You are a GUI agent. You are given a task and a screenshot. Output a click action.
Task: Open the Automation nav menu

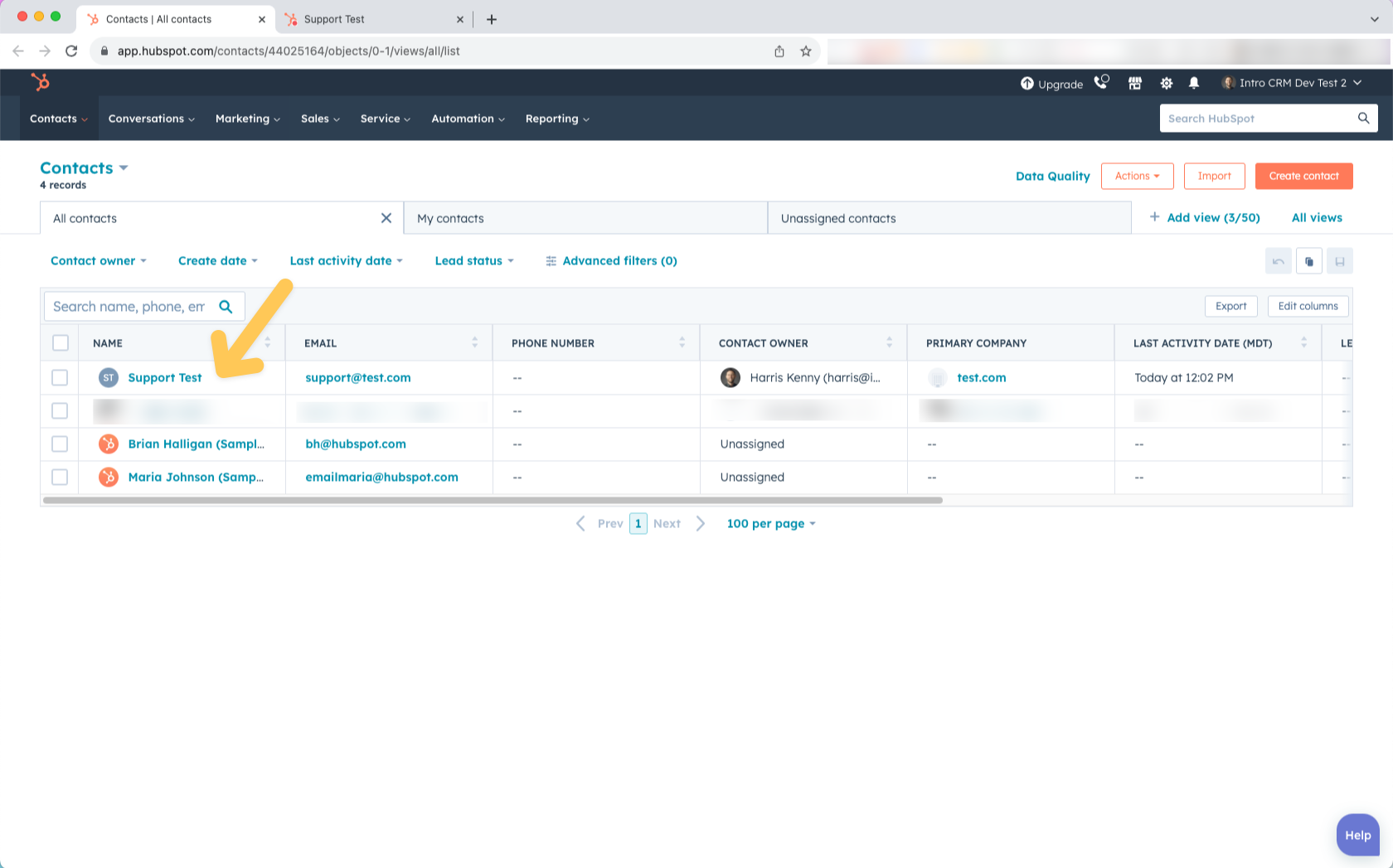point(468,119)
